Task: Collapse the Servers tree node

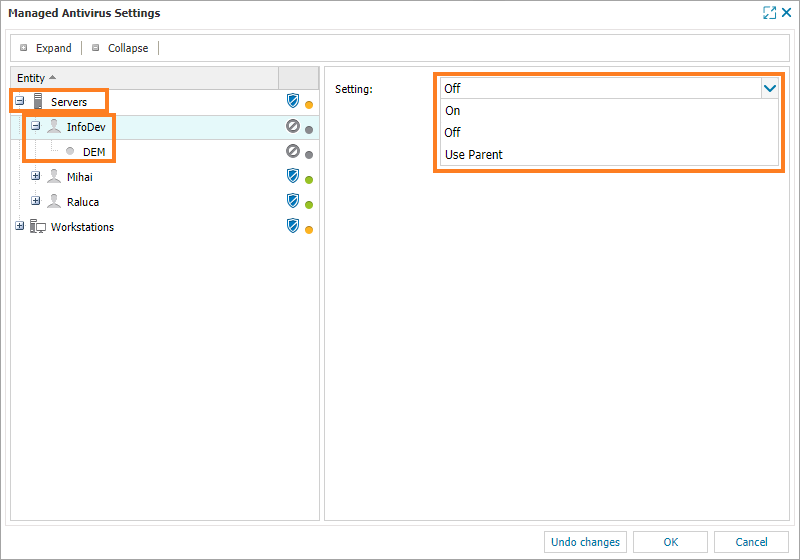Action: [19, 100]
